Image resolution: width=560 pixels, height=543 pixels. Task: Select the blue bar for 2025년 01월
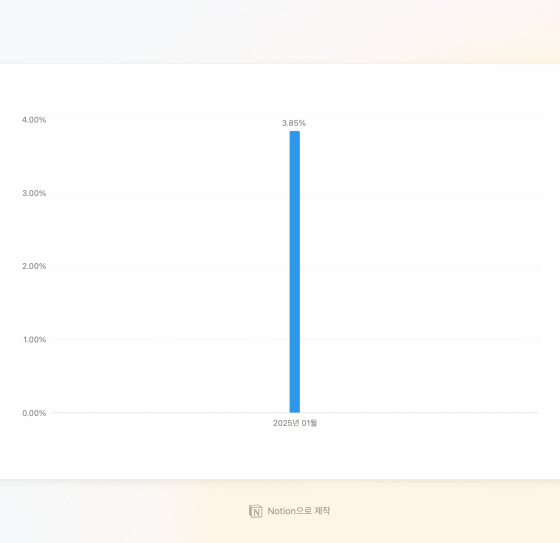(295, 272)
